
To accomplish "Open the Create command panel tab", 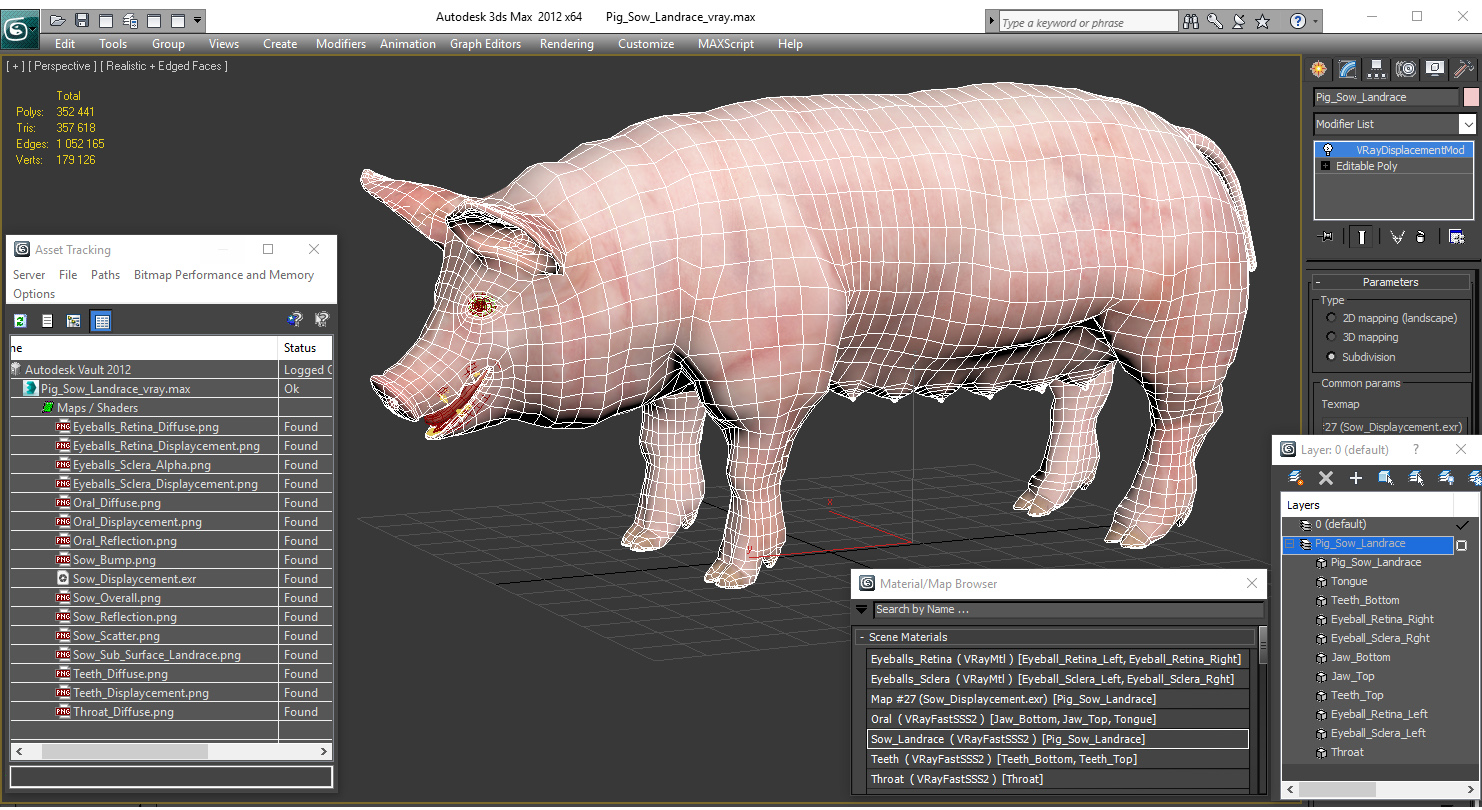I will (x=1319, y=69).
